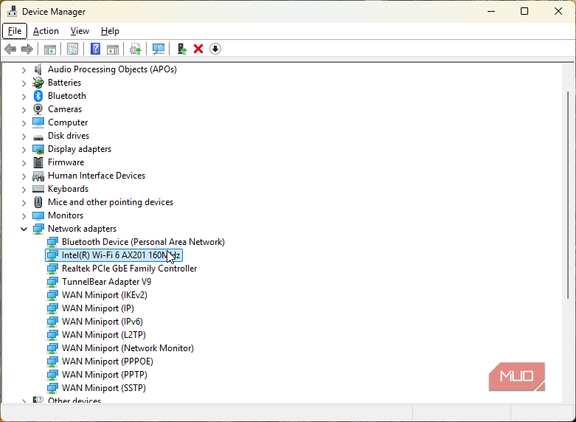Expand Audio Processing Objects (APOs) node
Viewport: 576px width, 422px height.
coord(24,70)
